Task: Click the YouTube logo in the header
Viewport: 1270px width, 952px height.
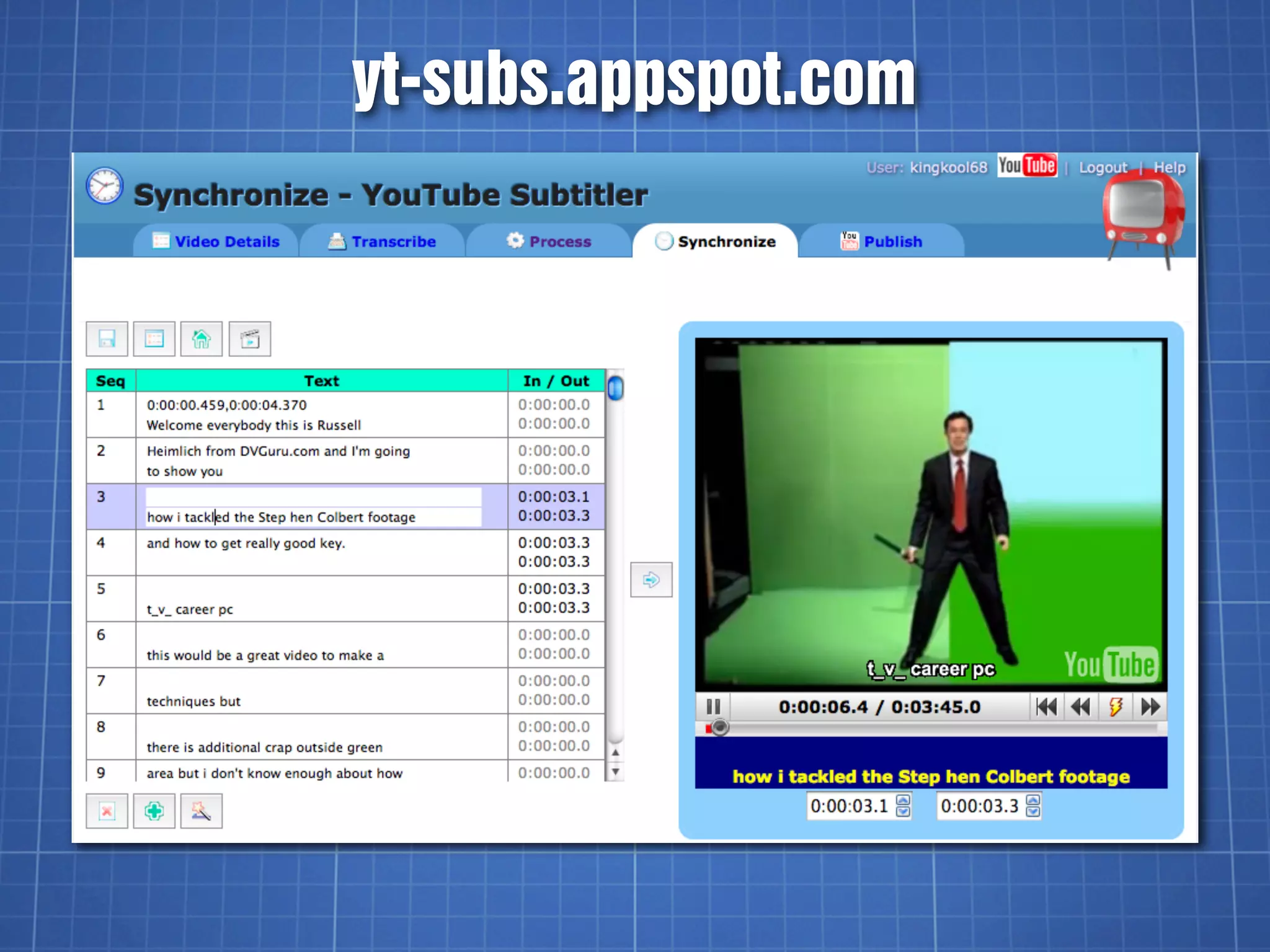Action: 1027,165
